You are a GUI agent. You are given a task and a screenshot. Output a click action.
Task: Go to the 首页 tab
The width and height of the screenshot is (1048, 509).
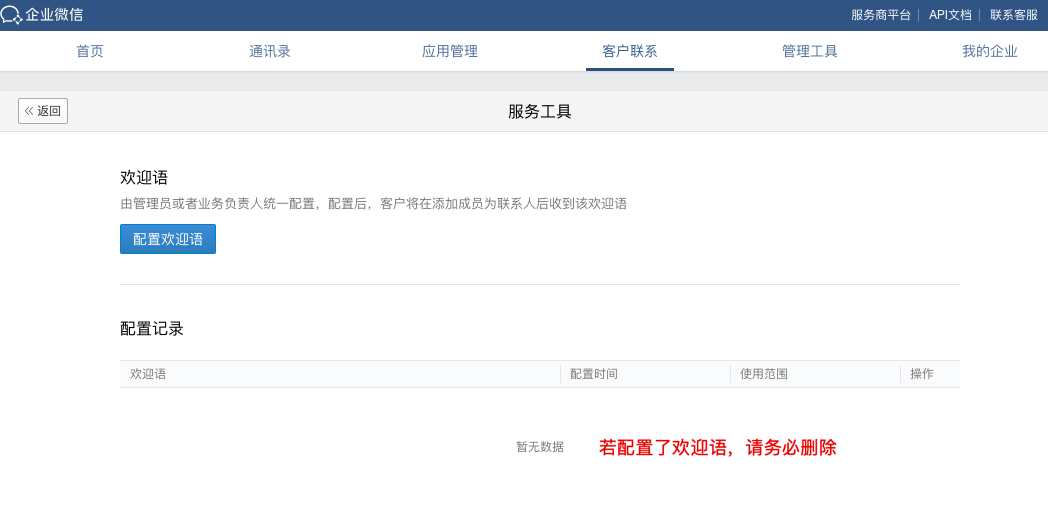90,51
